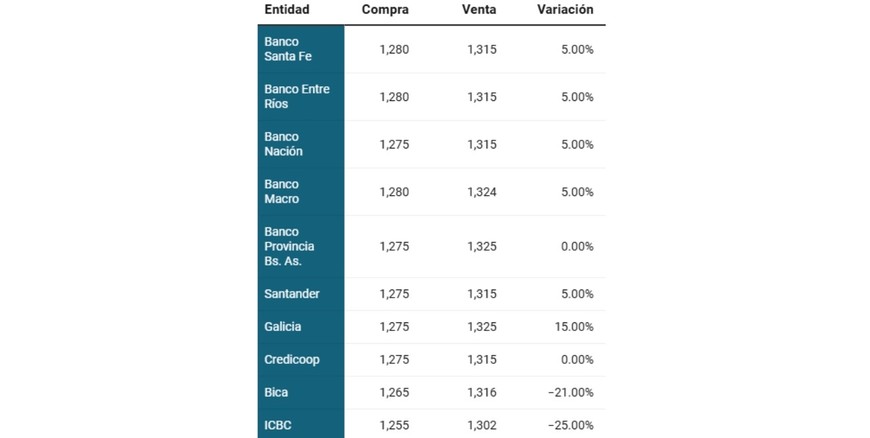
Task: Select the Variación column header
Action: coord(564,10)
